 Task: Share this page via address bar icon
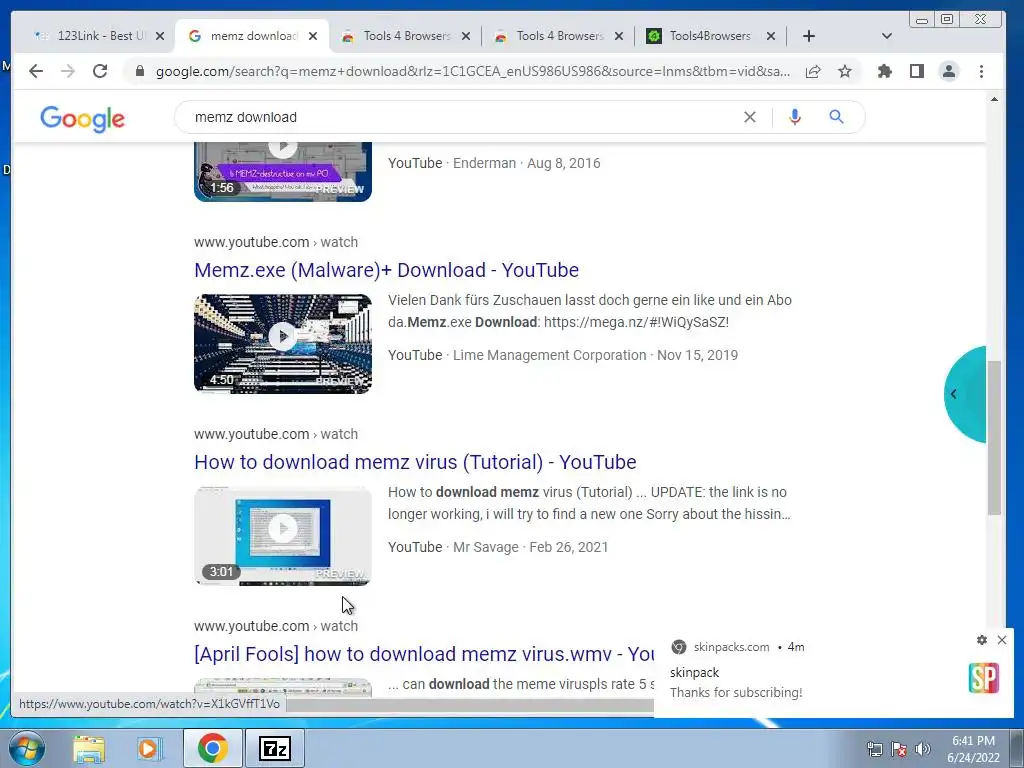(x=813, y=71)
